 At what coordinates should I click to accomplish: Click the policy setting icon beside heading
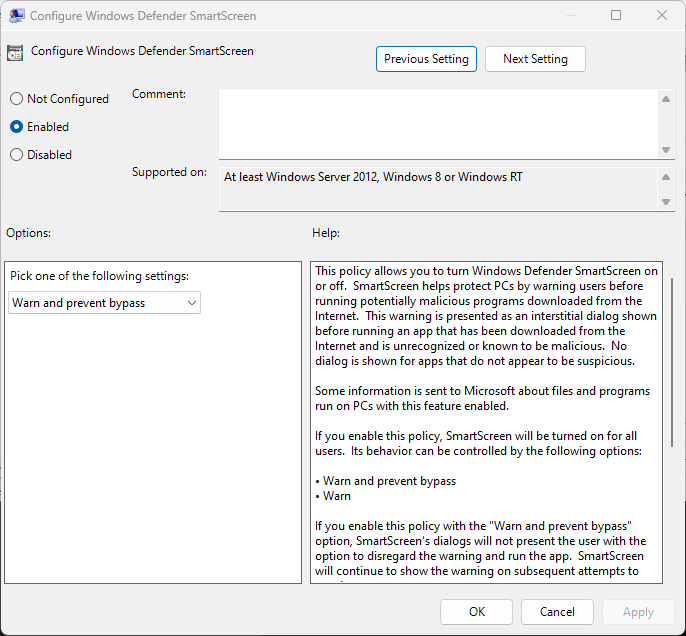click(15, 53)
